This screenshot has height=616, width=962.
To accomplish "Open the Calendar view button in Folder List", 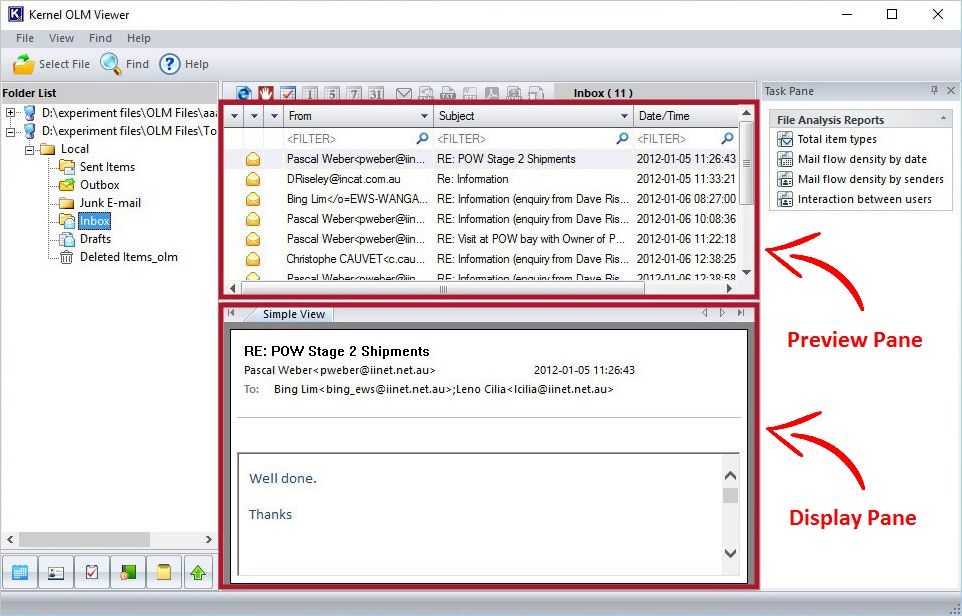I will [20, 572].
